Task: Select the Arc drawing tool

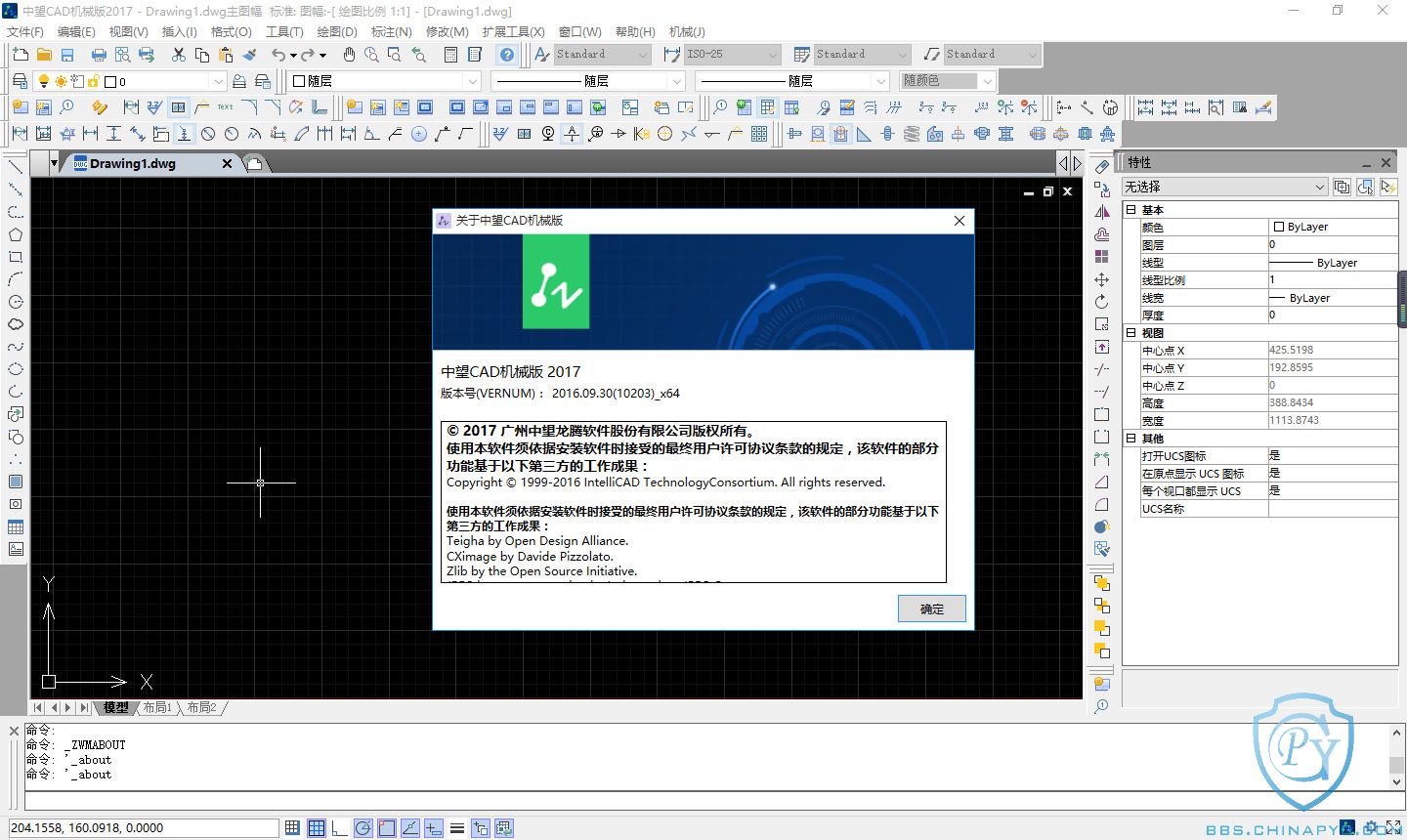Action: [16, 279]
